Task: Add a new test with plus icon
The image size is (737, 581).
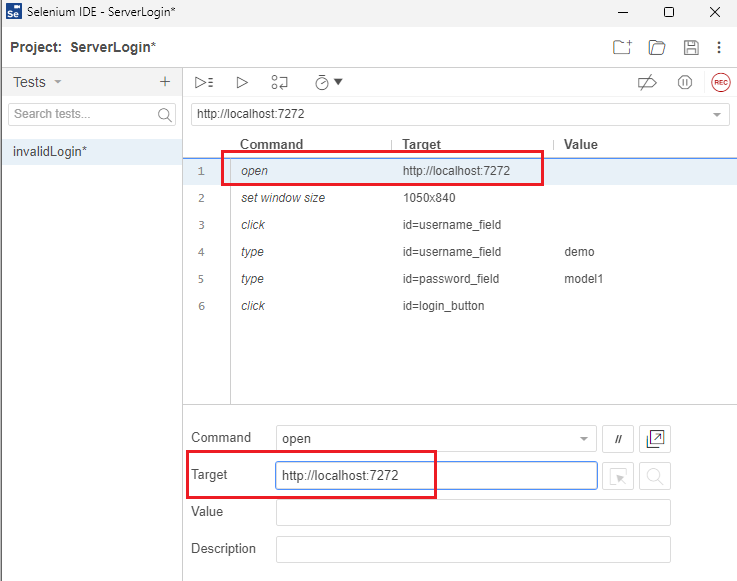Action: (165, 82)
